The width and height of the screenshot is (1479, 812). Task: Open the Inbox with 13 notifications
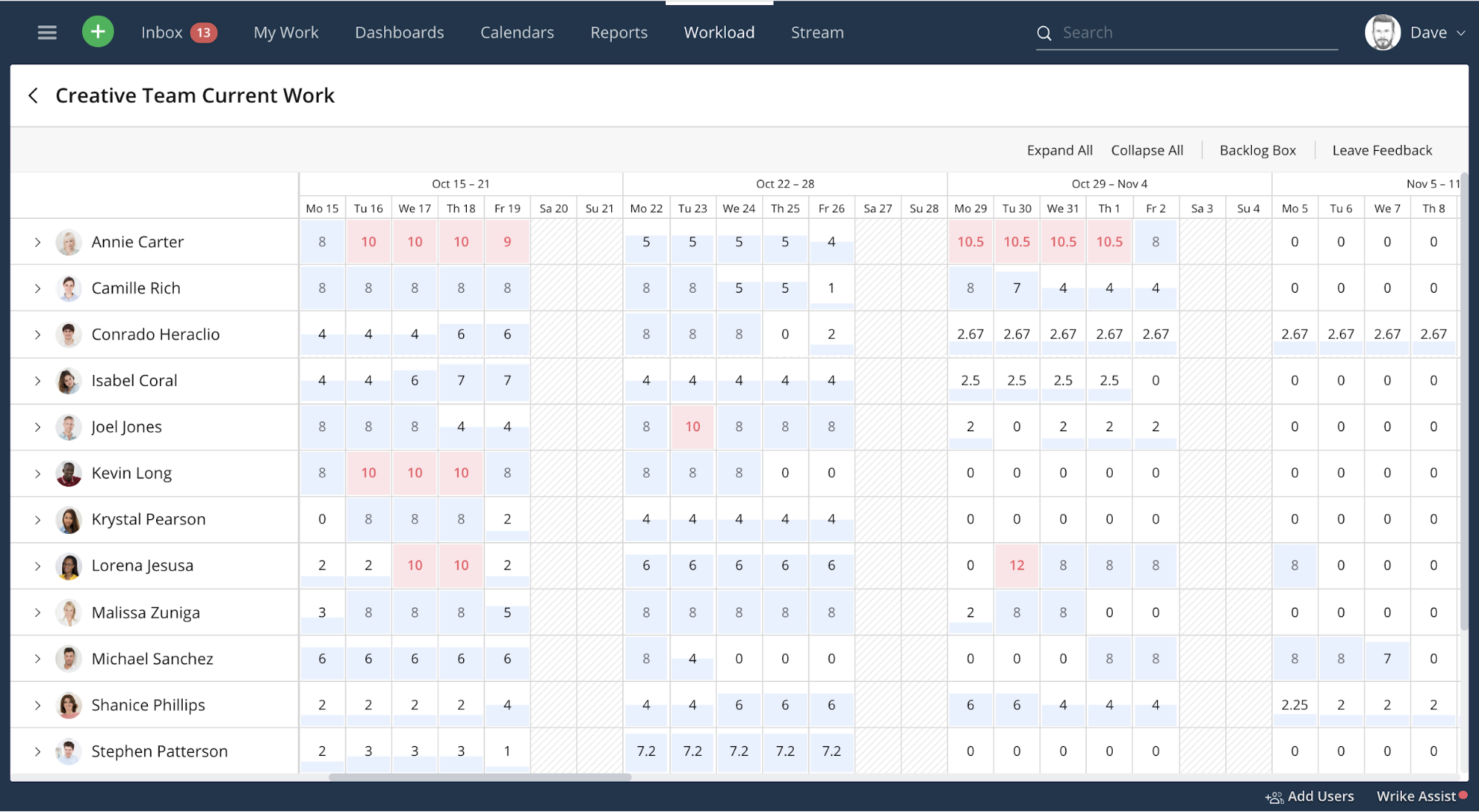coord(179,32)
